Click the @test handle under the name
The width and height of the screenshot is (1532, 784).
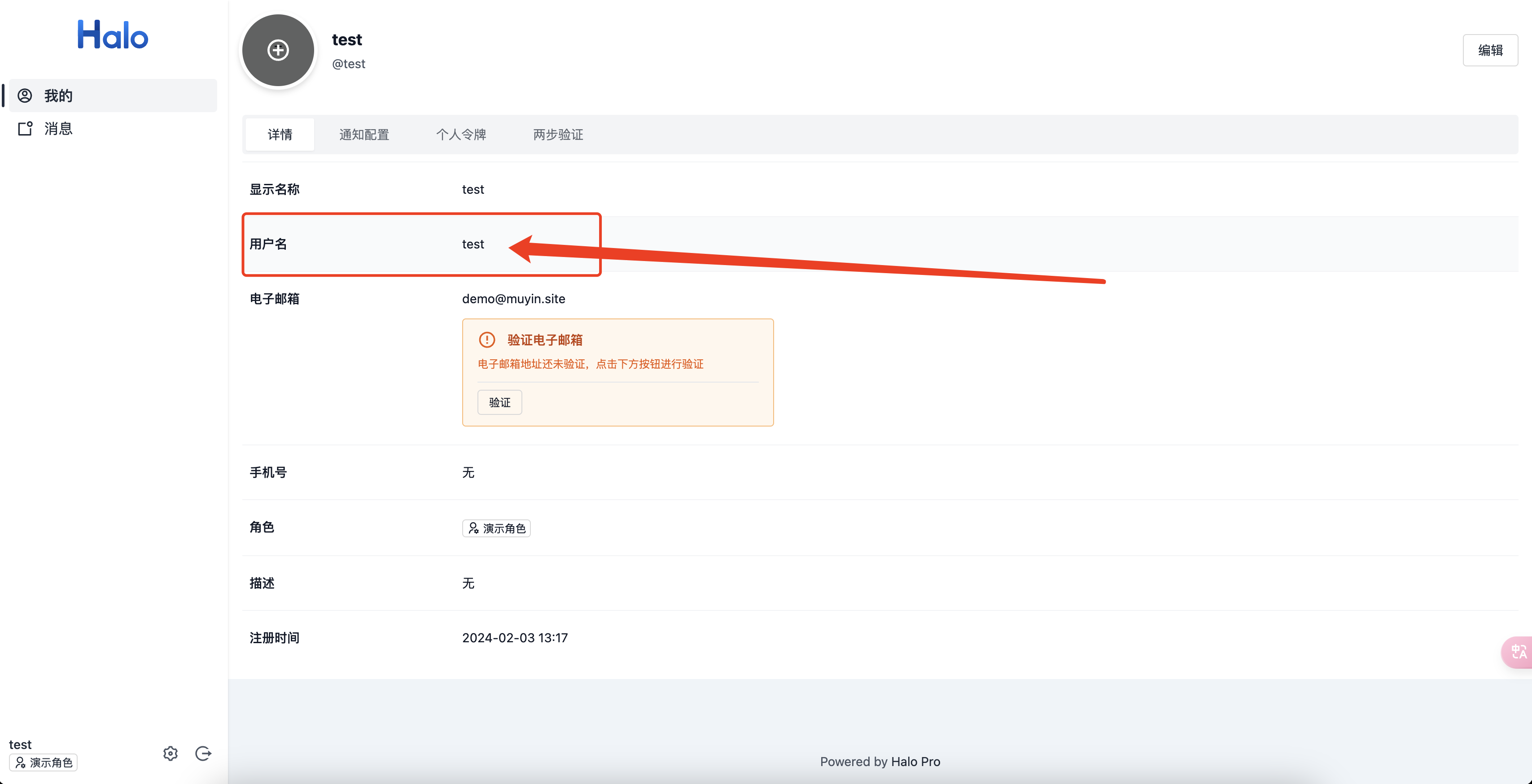coord(349,64)
